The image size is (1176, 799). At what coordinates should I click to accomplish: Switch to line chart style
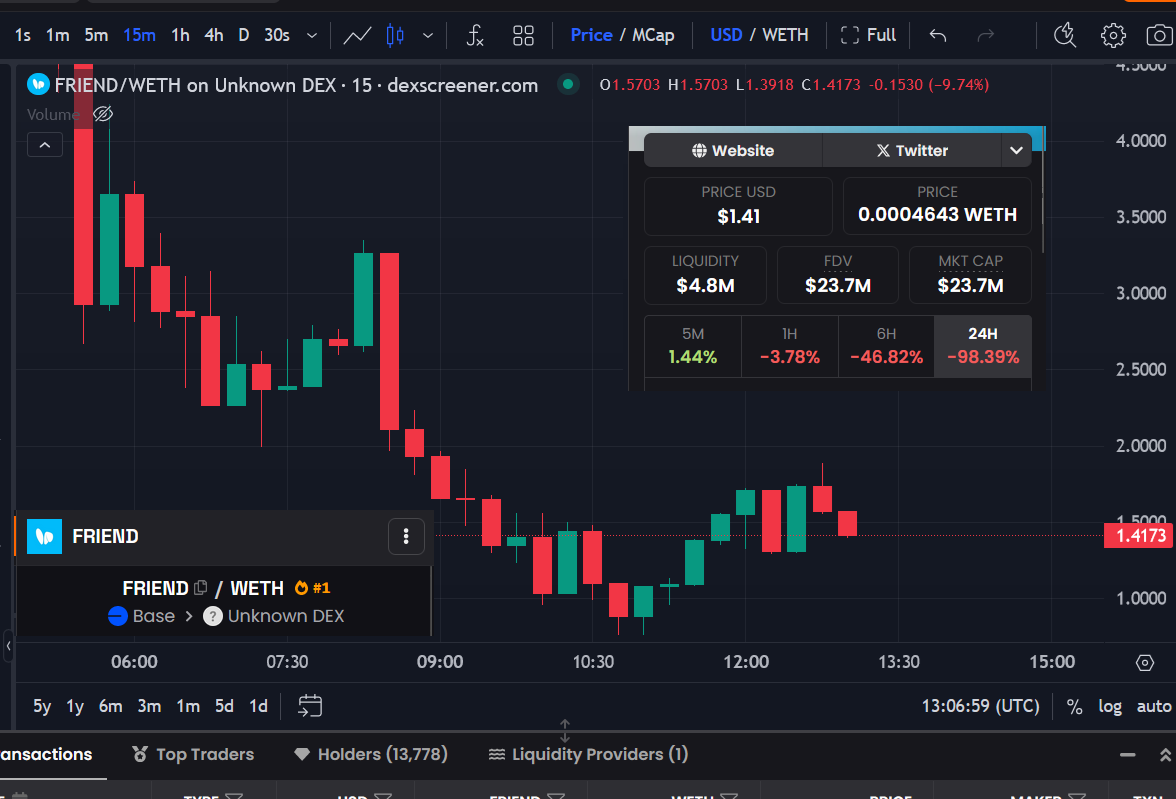coord(357,35)
